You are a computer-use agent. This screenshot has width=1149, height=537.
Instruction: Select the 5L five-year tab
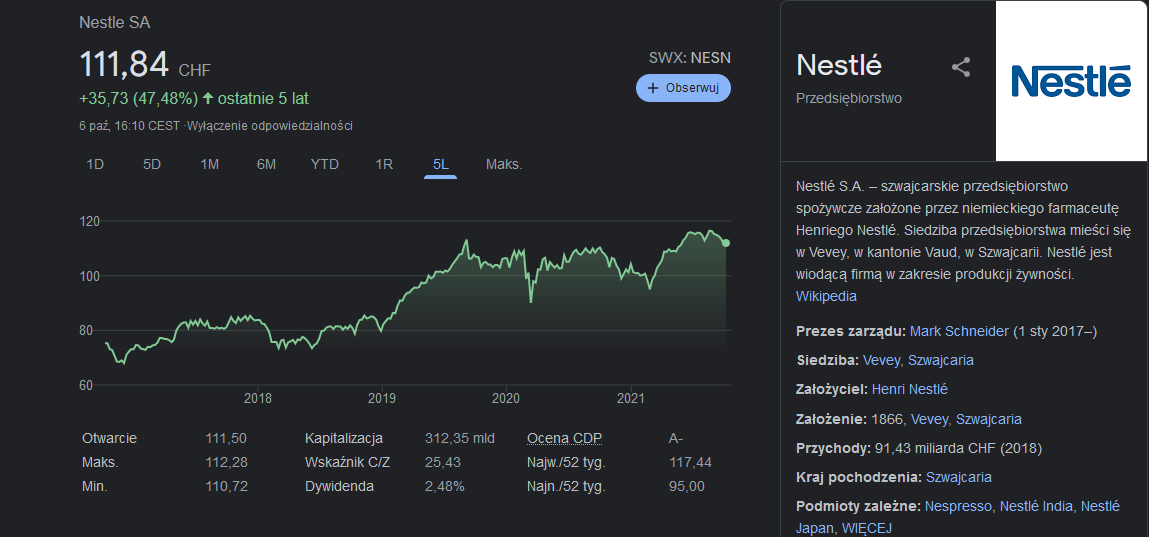coord(440,164)
